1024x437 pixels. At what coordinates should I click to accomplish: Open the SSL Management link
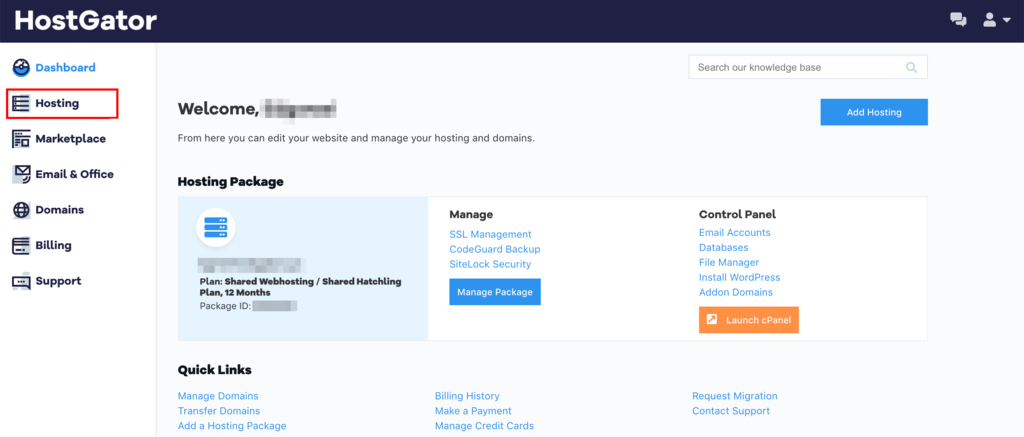click(x=490, y=234)
